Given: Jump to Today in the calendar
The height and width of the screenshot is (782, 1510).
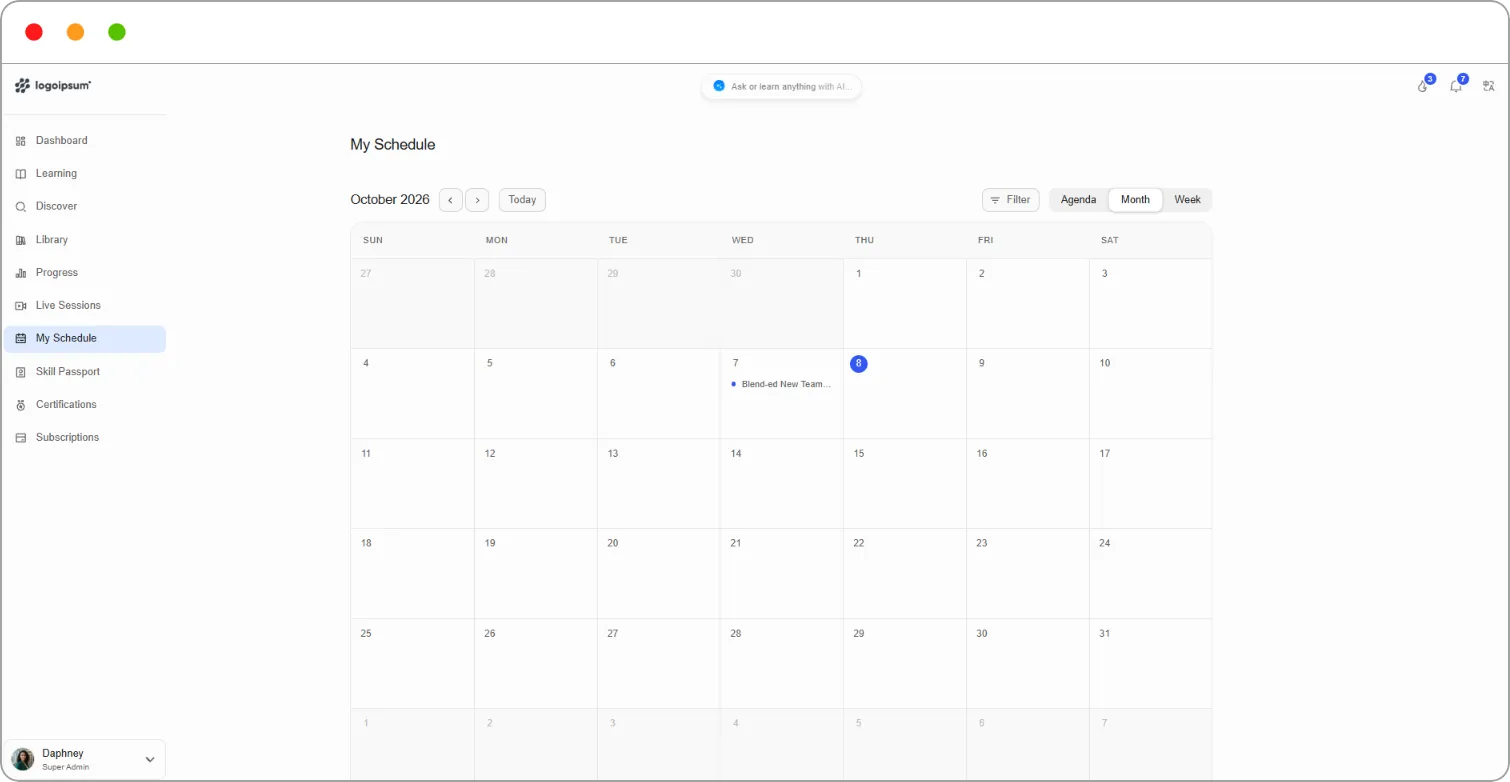Looking at the screenshot, I should pos(522,200).
